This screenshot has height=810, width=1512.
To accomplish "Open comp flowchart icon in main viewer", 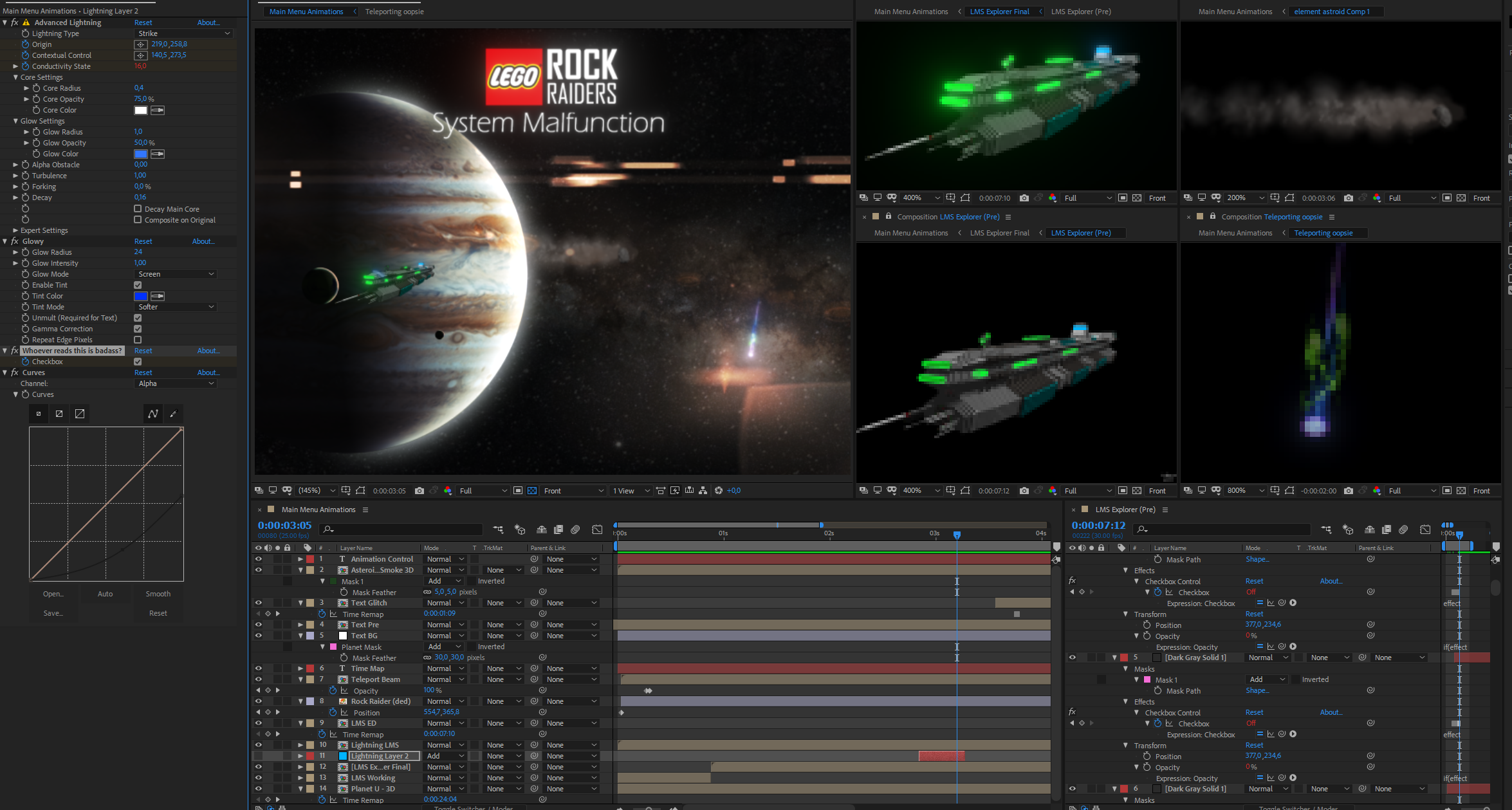I will [x=703, y=491].
